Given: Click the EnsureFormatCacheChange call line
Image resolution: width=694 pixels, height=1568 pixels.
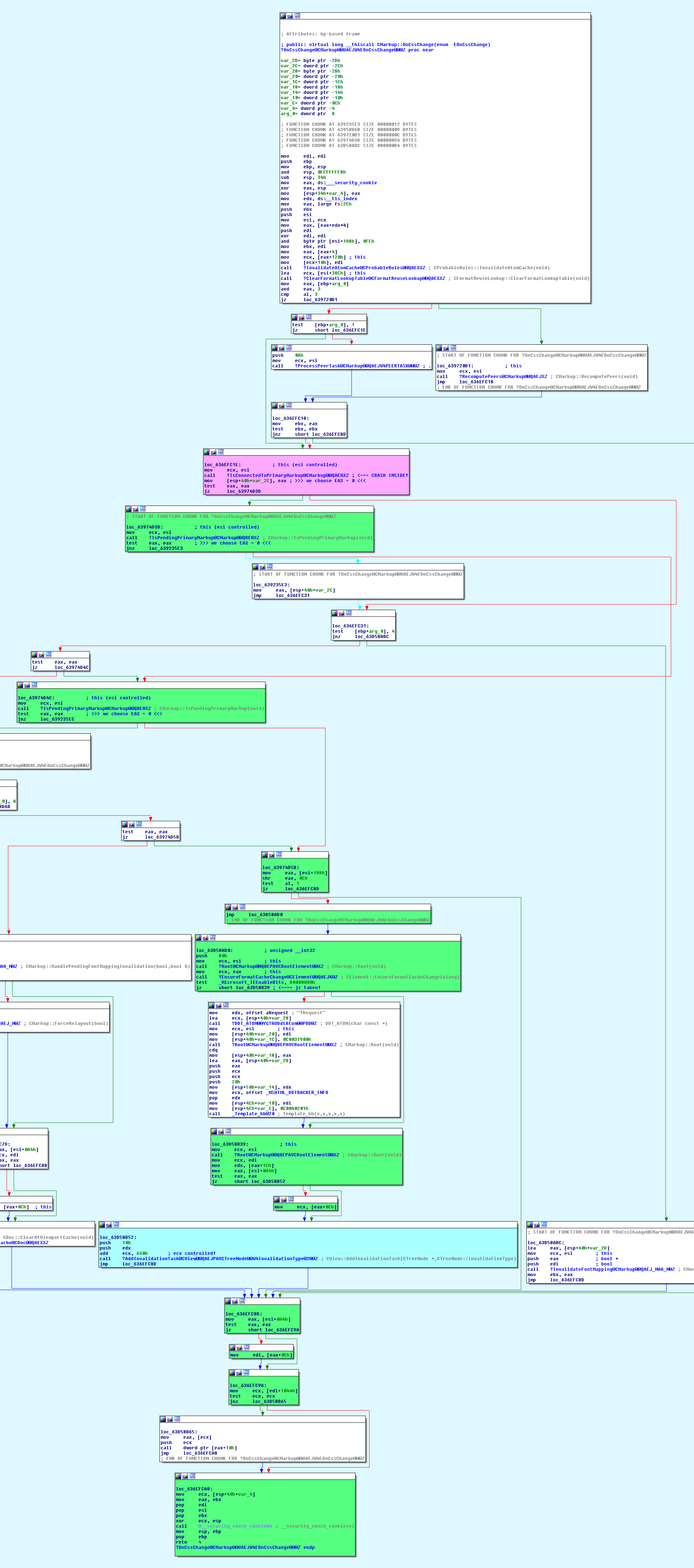Looking at the screenshot, I should point(328,977).
